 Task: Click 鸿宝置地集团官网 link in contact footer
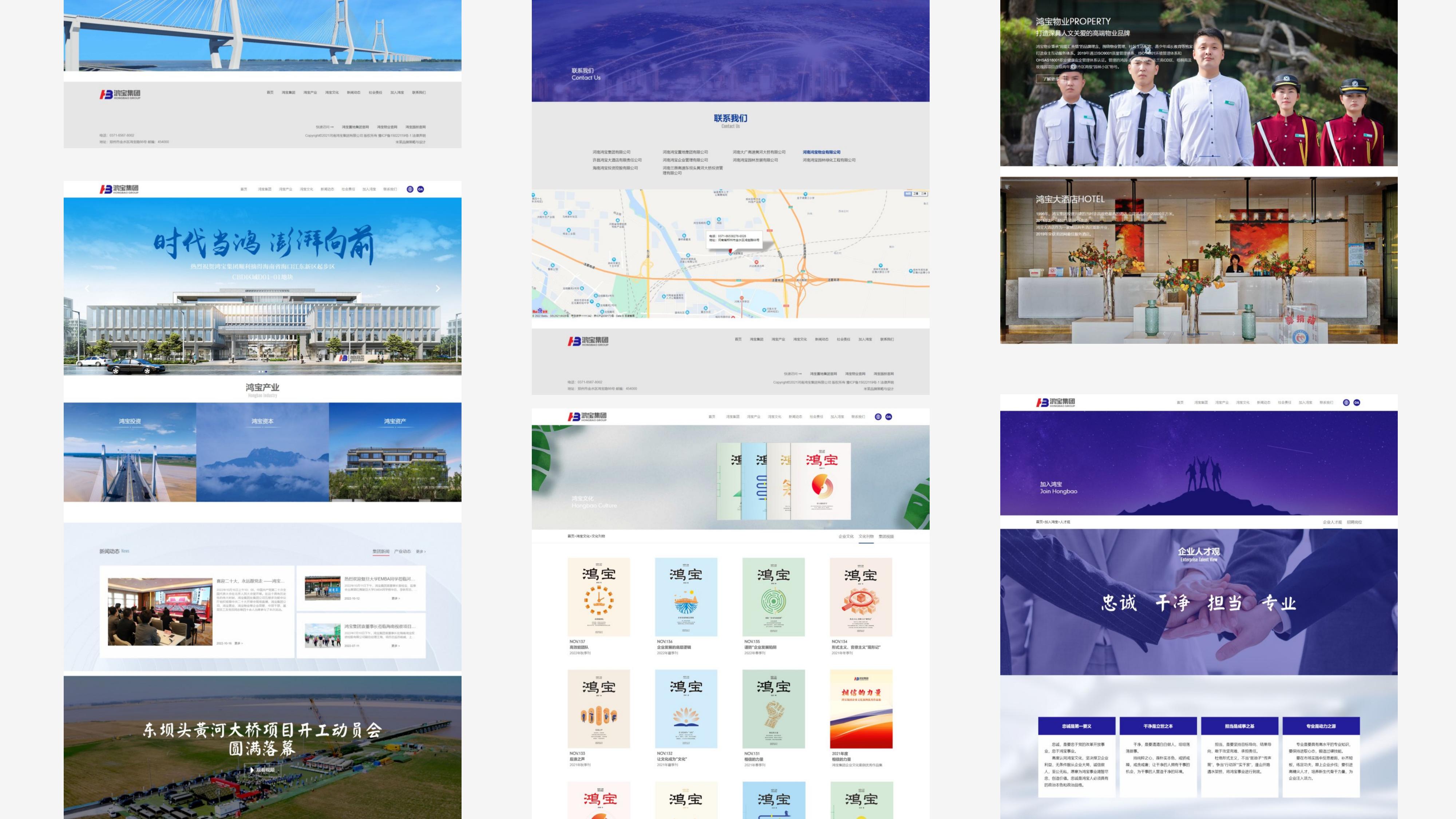823,373
